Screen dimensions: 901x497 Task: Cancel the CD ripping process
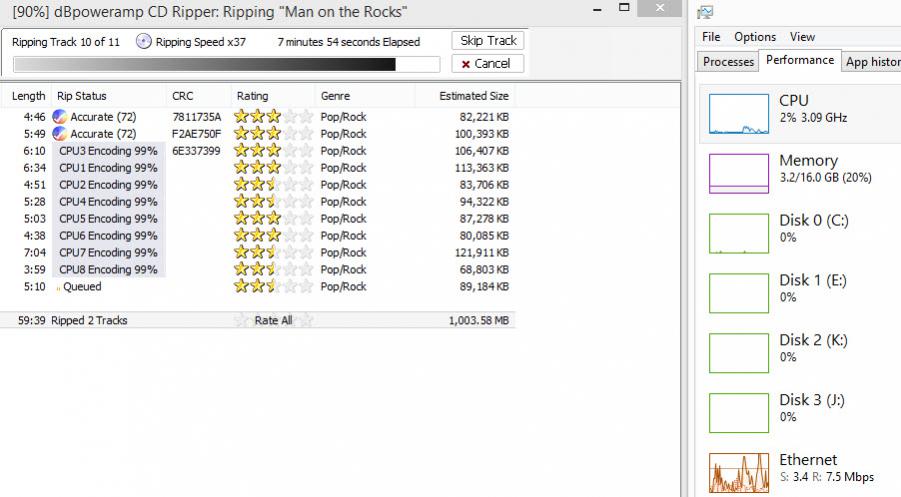487,64
